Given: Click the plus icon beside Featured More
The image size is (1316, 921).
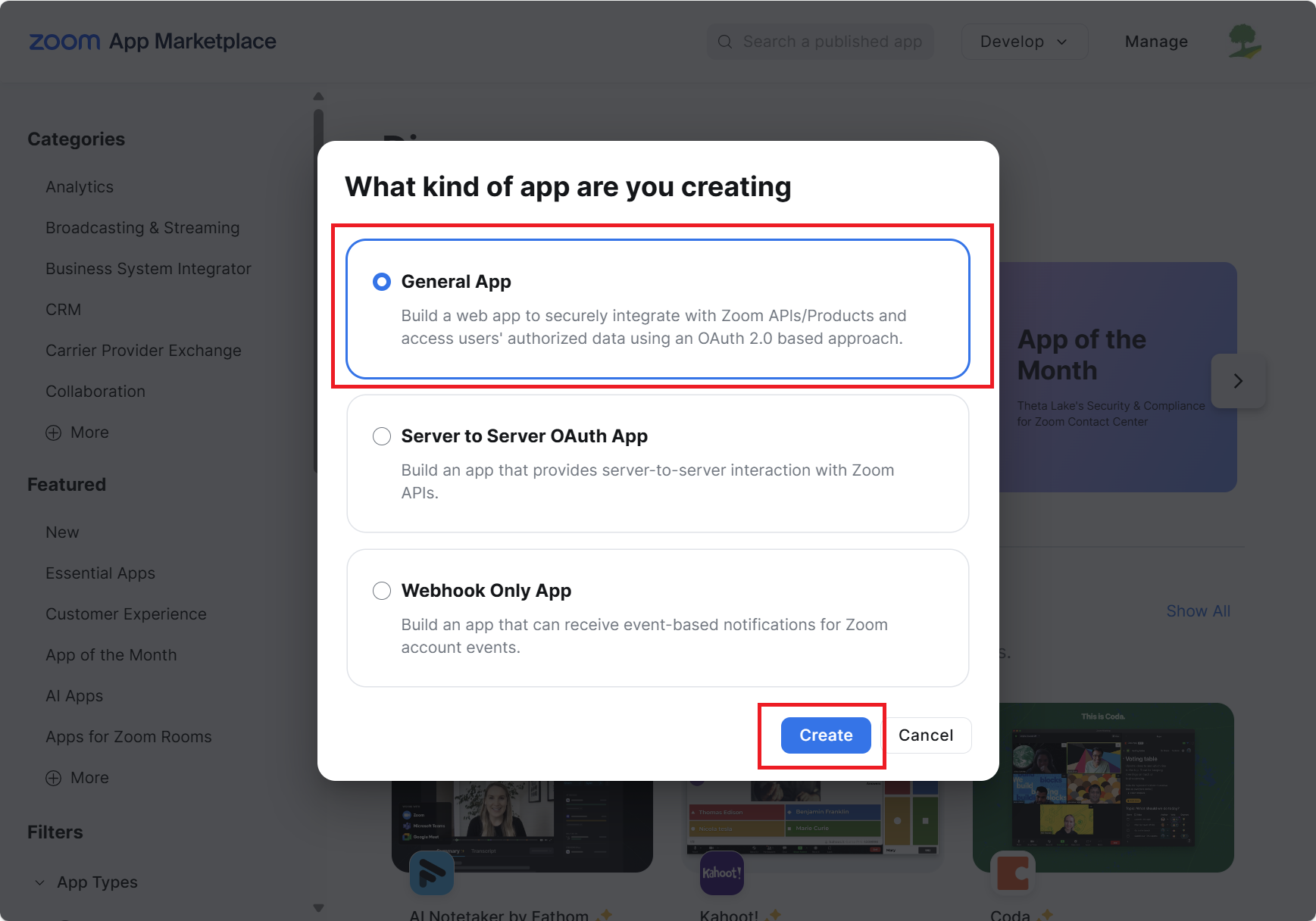Looking at the screenshot, I should point(54,778).
